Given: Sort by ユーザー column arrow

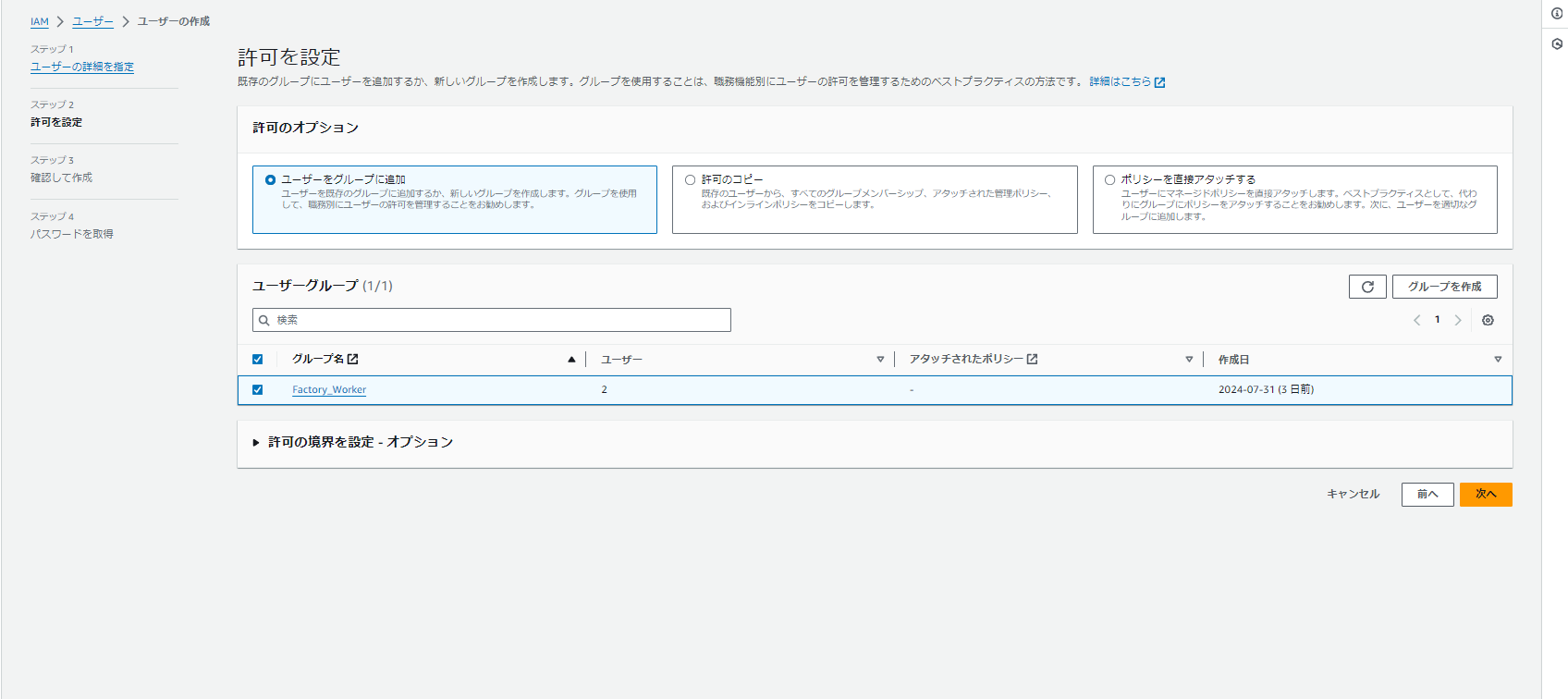Looking at the screenshot, I should [x=880, y=359].
